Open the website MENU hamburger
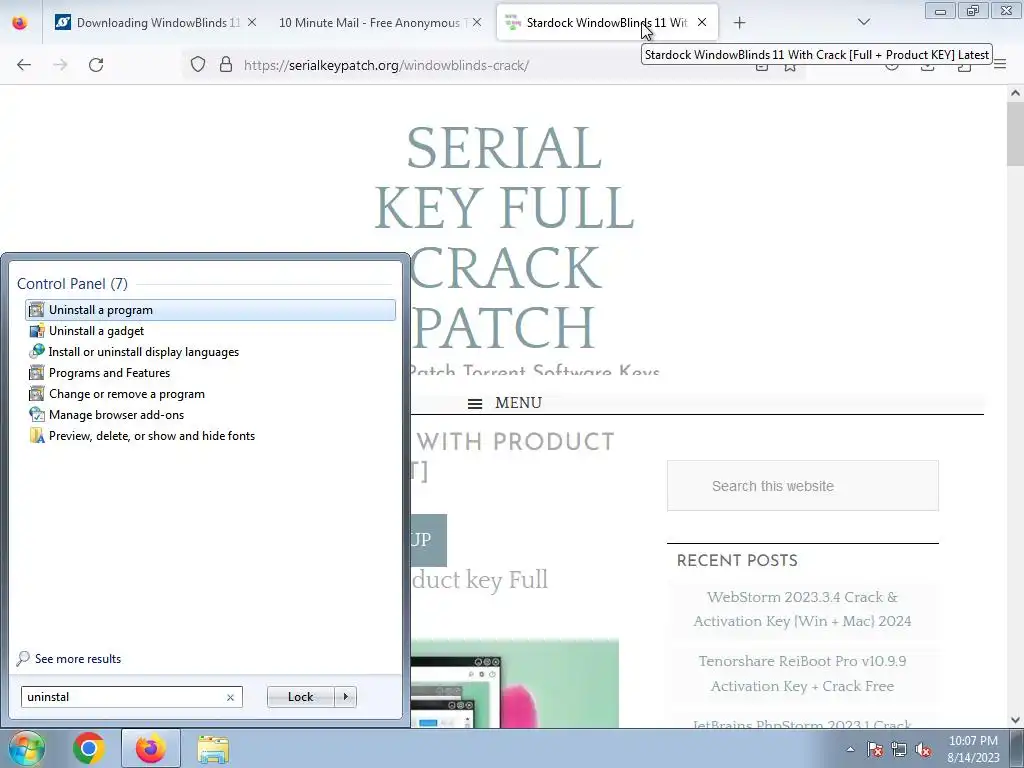 505,403
